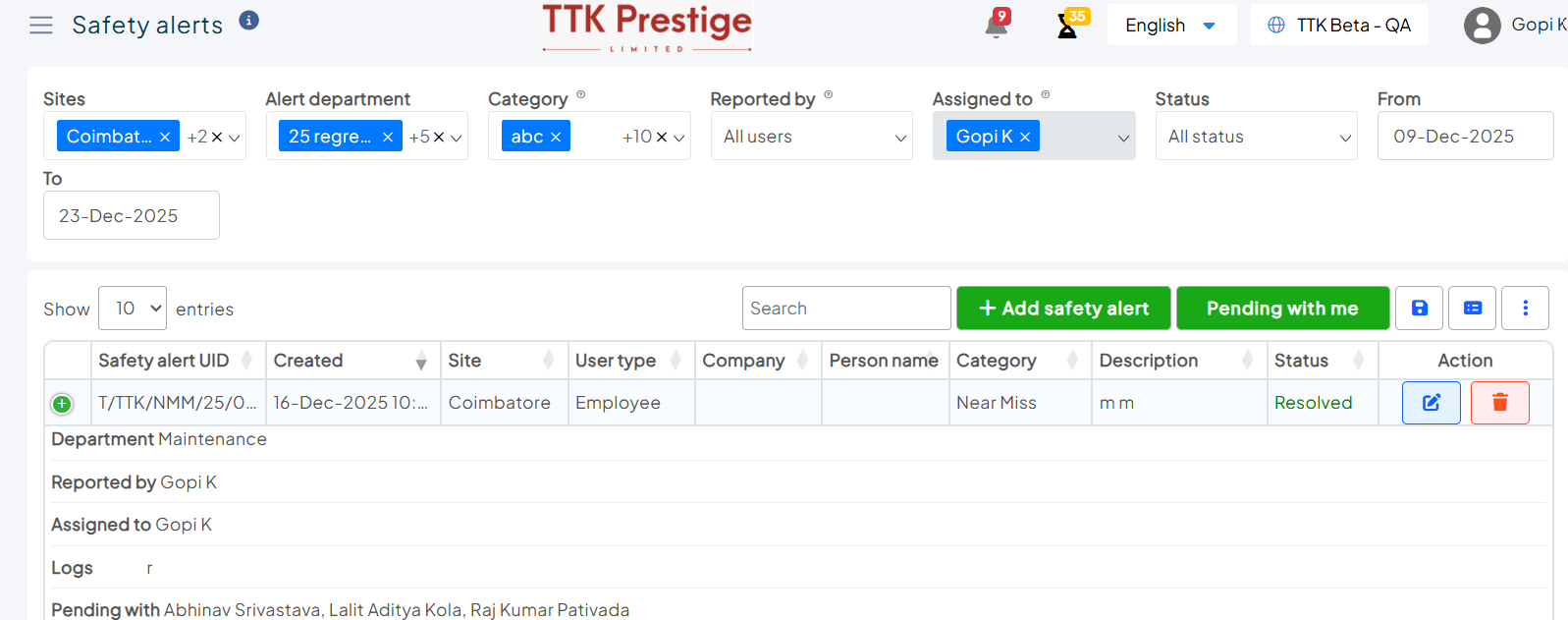The image size is (1568, 620).
Task: Open the three-dot more options menu
Action: click(1525, 309)
